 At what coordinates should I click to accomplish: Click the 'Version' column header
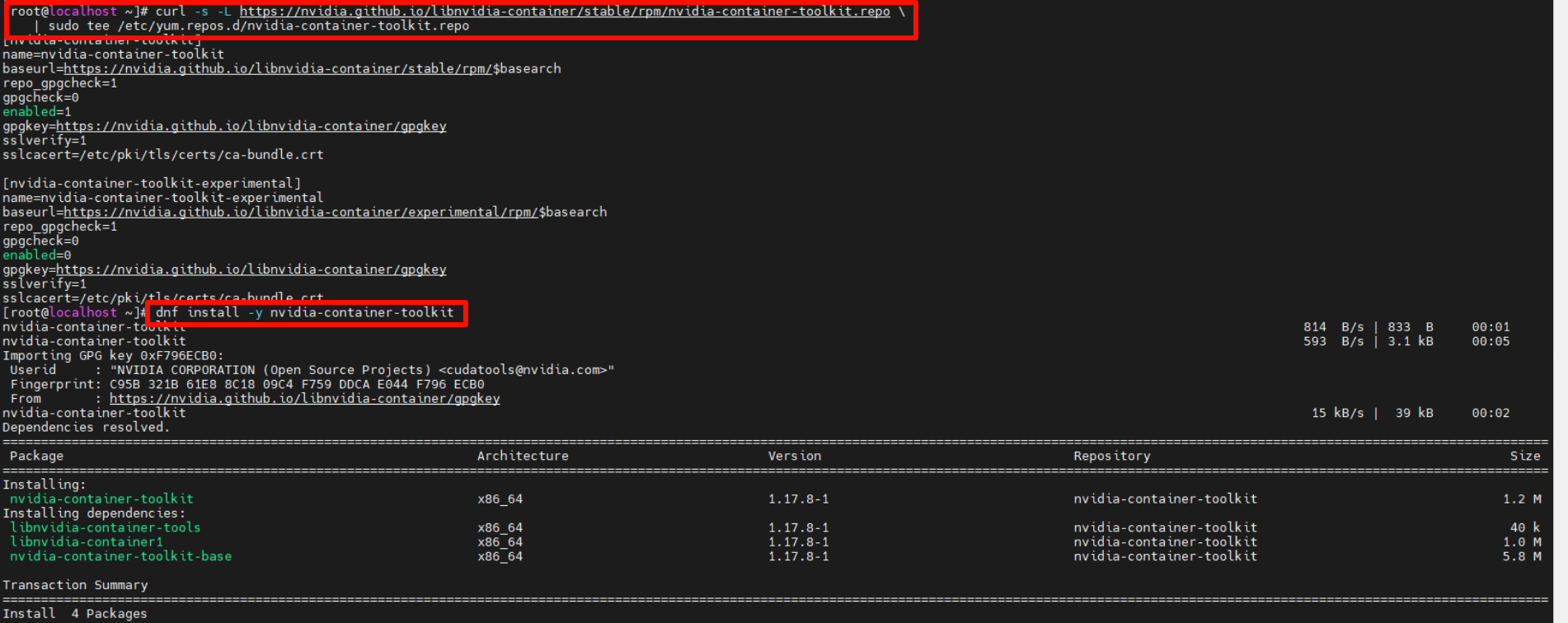coord(795,456)
